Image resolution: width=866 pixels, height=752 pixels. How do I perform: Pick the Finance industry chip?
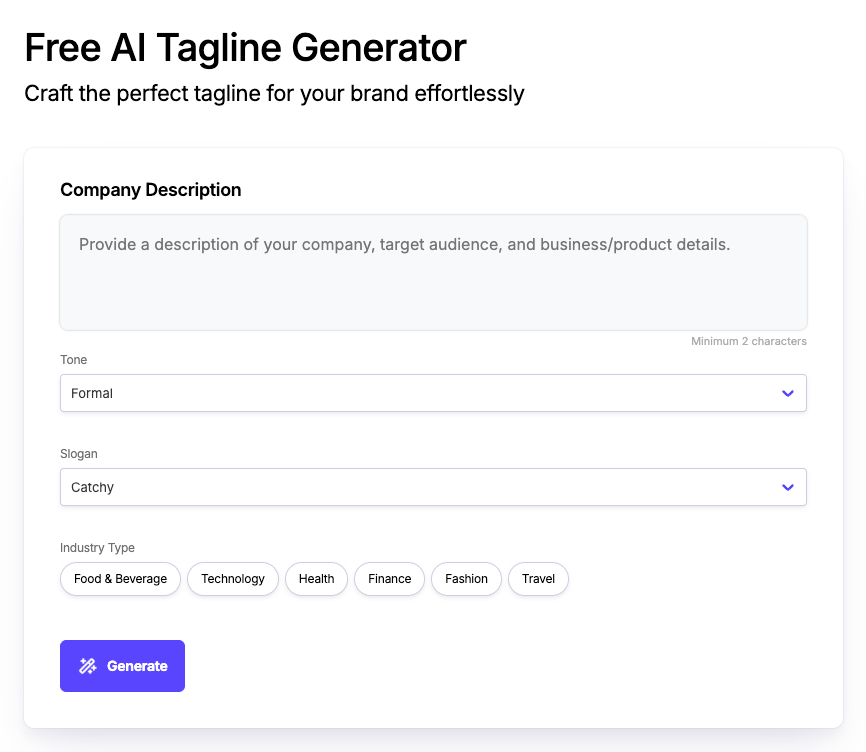[x=389, y=579]
